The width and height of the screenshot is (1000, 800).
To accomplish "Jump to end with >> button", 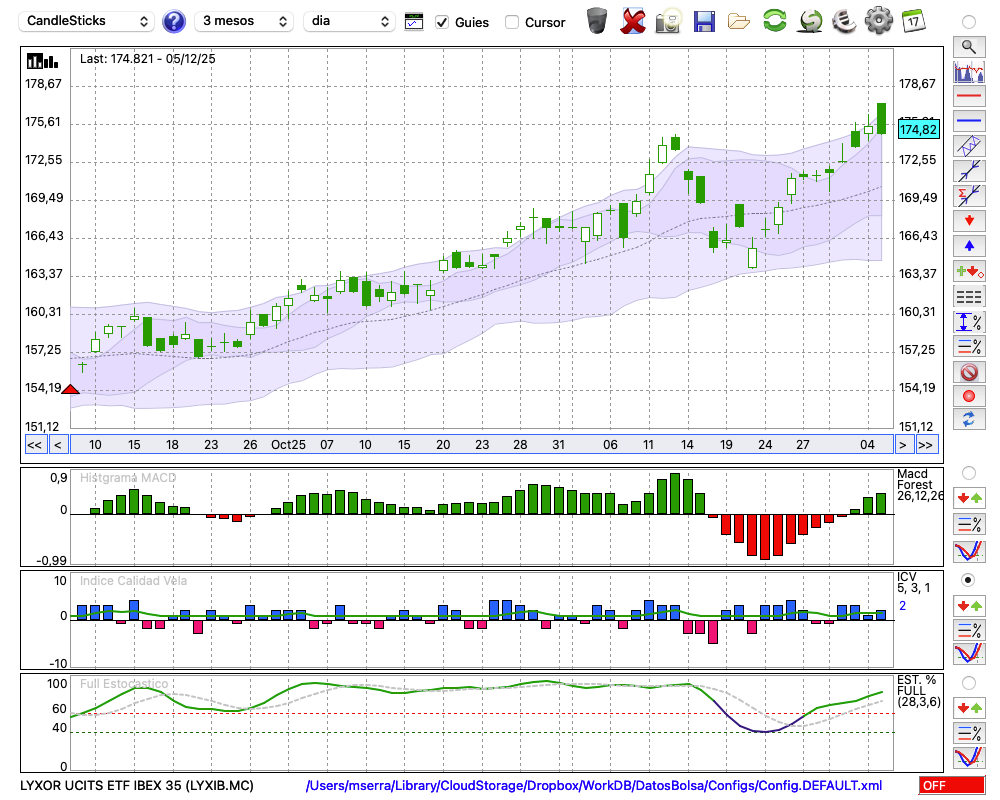I will [x=926, y=445].
